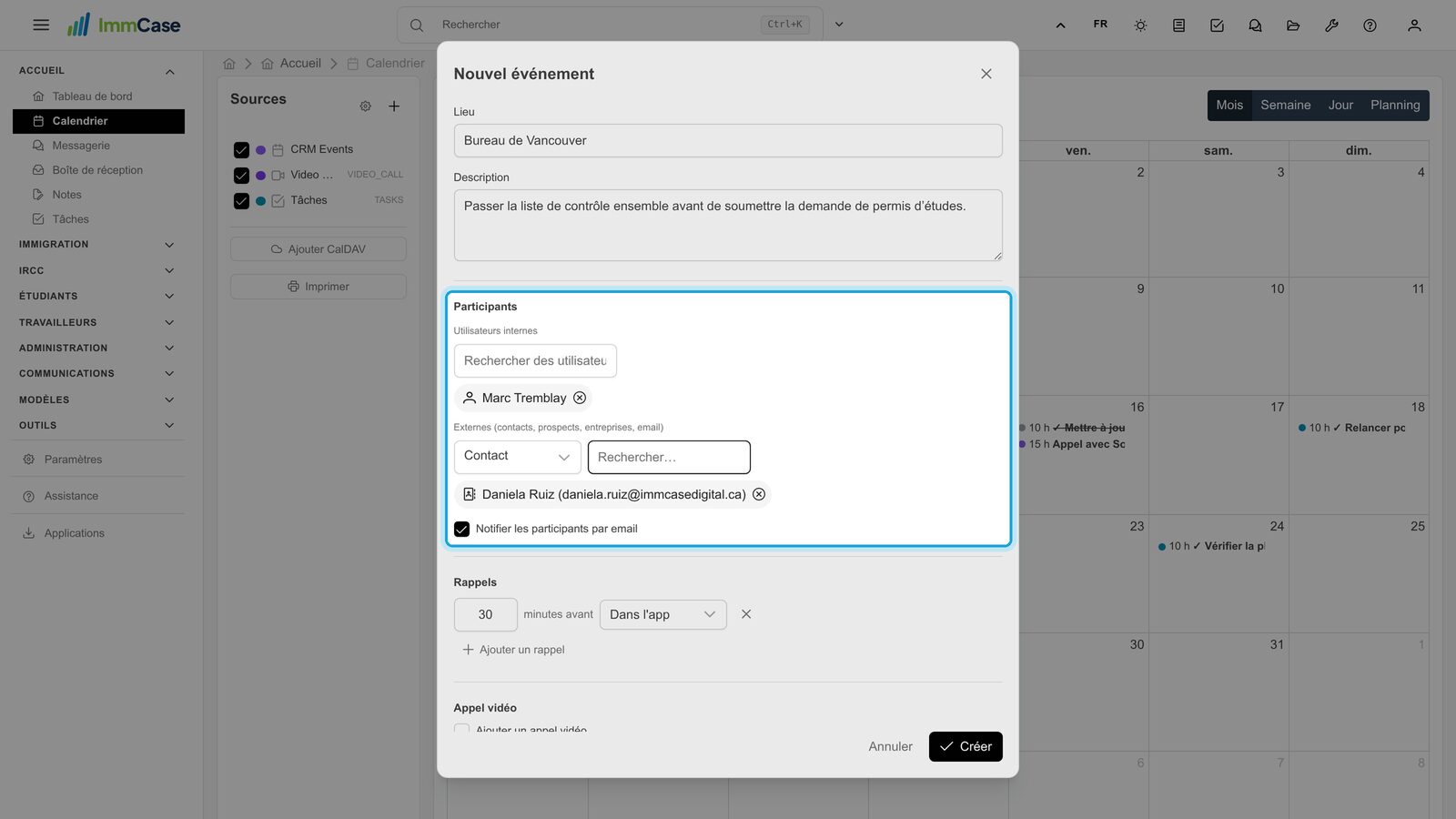Click Ajouter un rappel
This screenshot has height=819, width=1456.
pyautogui.click(x=513, y=650)
